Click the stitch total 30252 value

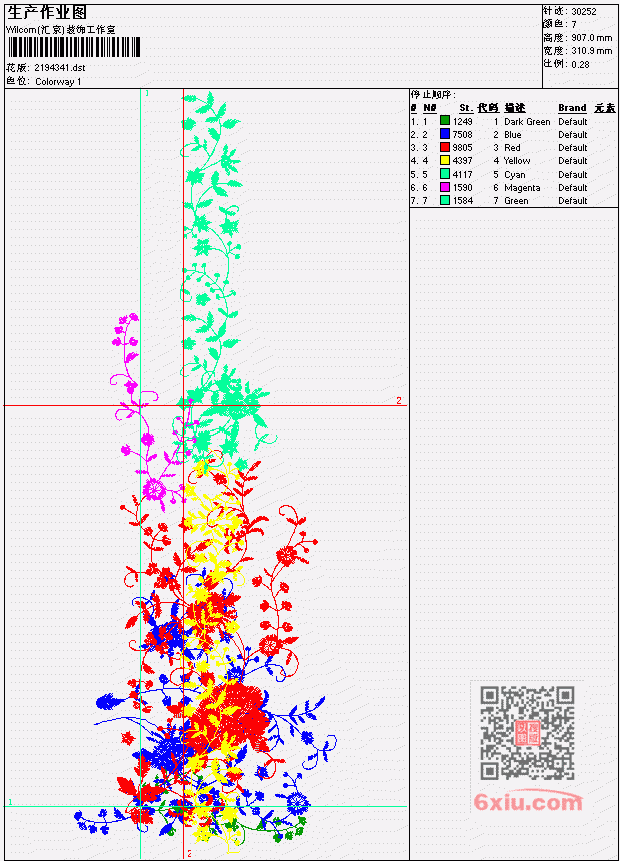click(x=584, y=12)
